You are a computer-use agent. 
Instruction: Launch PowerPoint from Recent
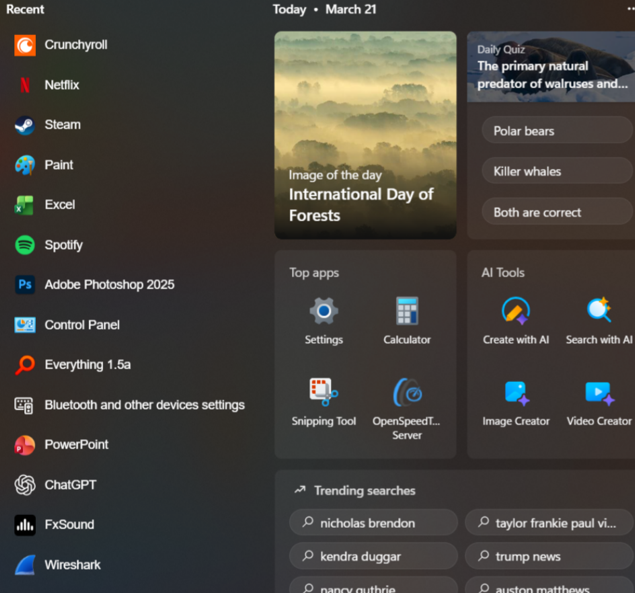click(x=25, y=445)
